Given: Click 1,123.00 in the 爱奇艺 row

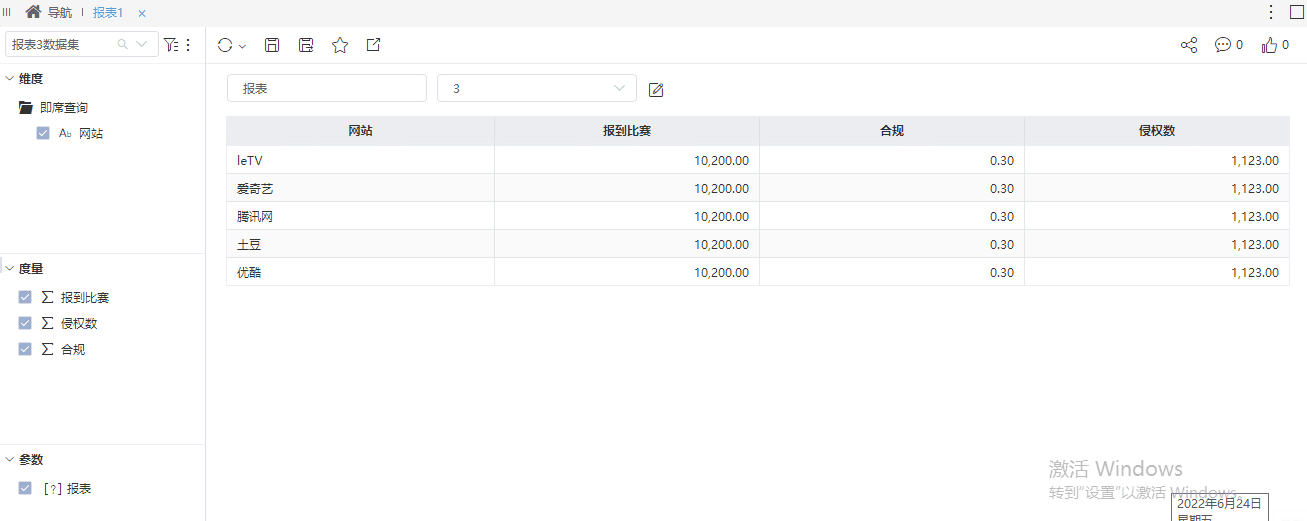Looking at the screenshot, I should (1255, 188).
